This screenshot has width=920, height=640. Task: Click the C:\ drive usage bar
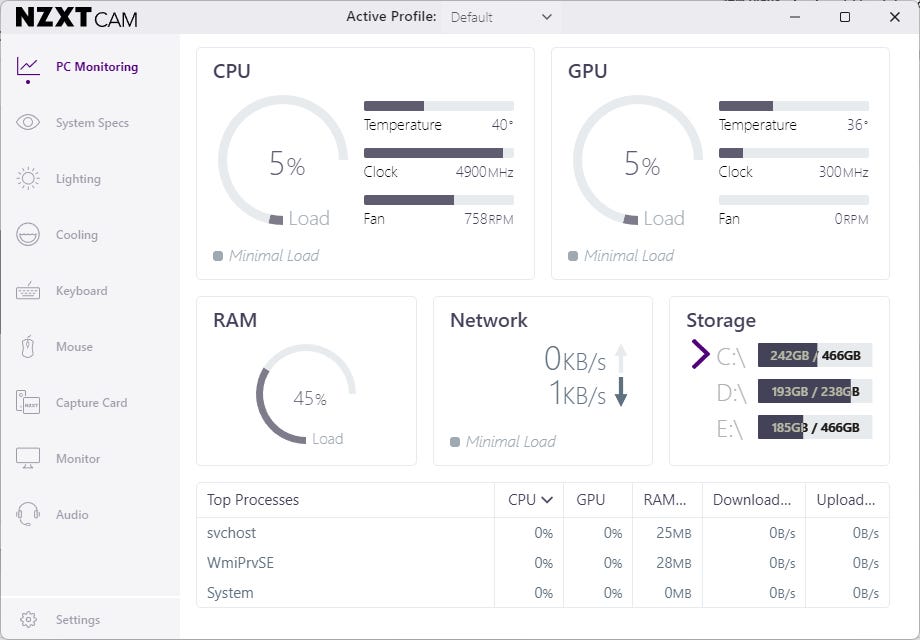(x=815, y=355)
